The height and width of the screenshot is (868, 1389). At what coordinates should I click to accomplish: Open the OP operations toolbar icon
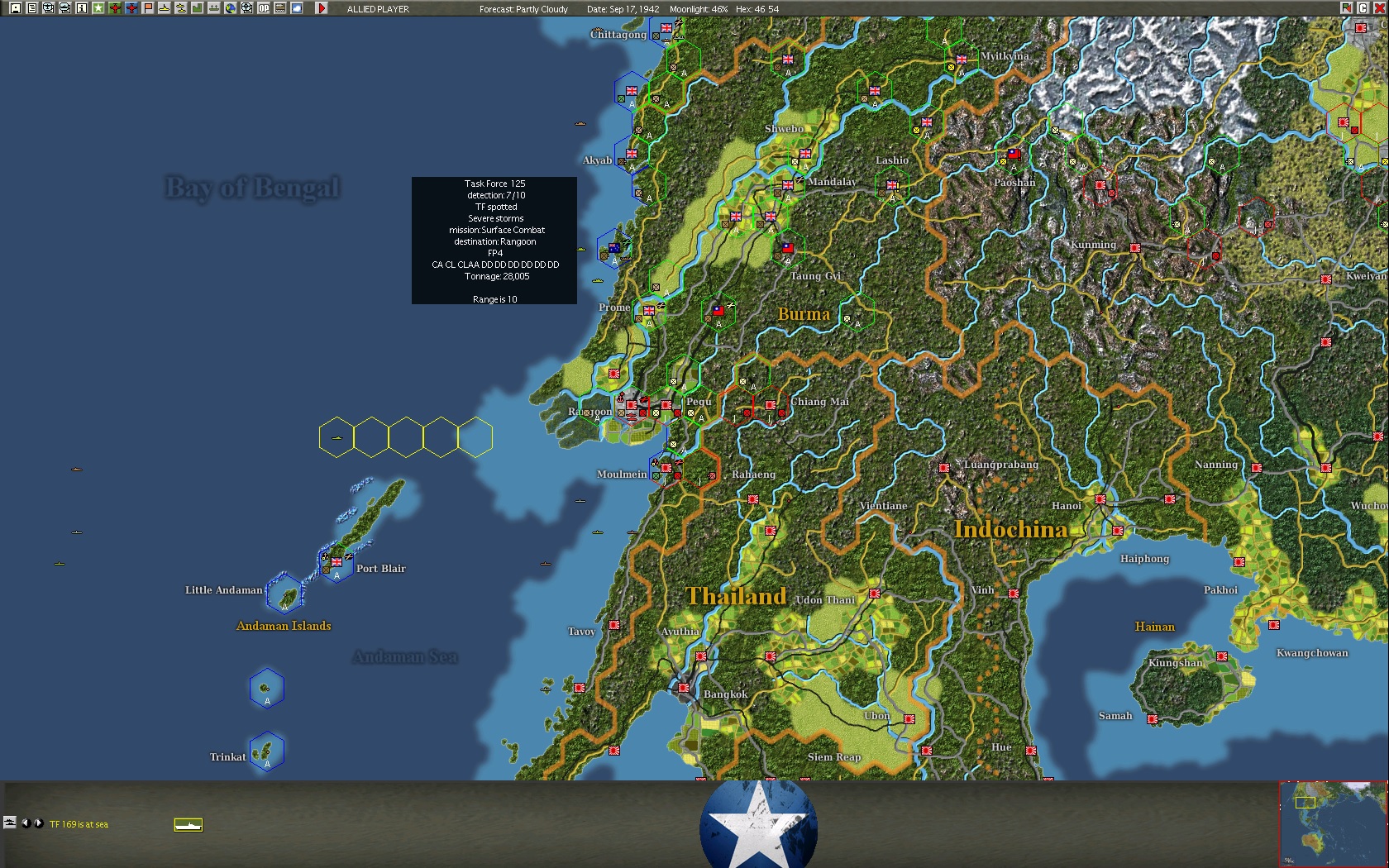pos(263,8)
